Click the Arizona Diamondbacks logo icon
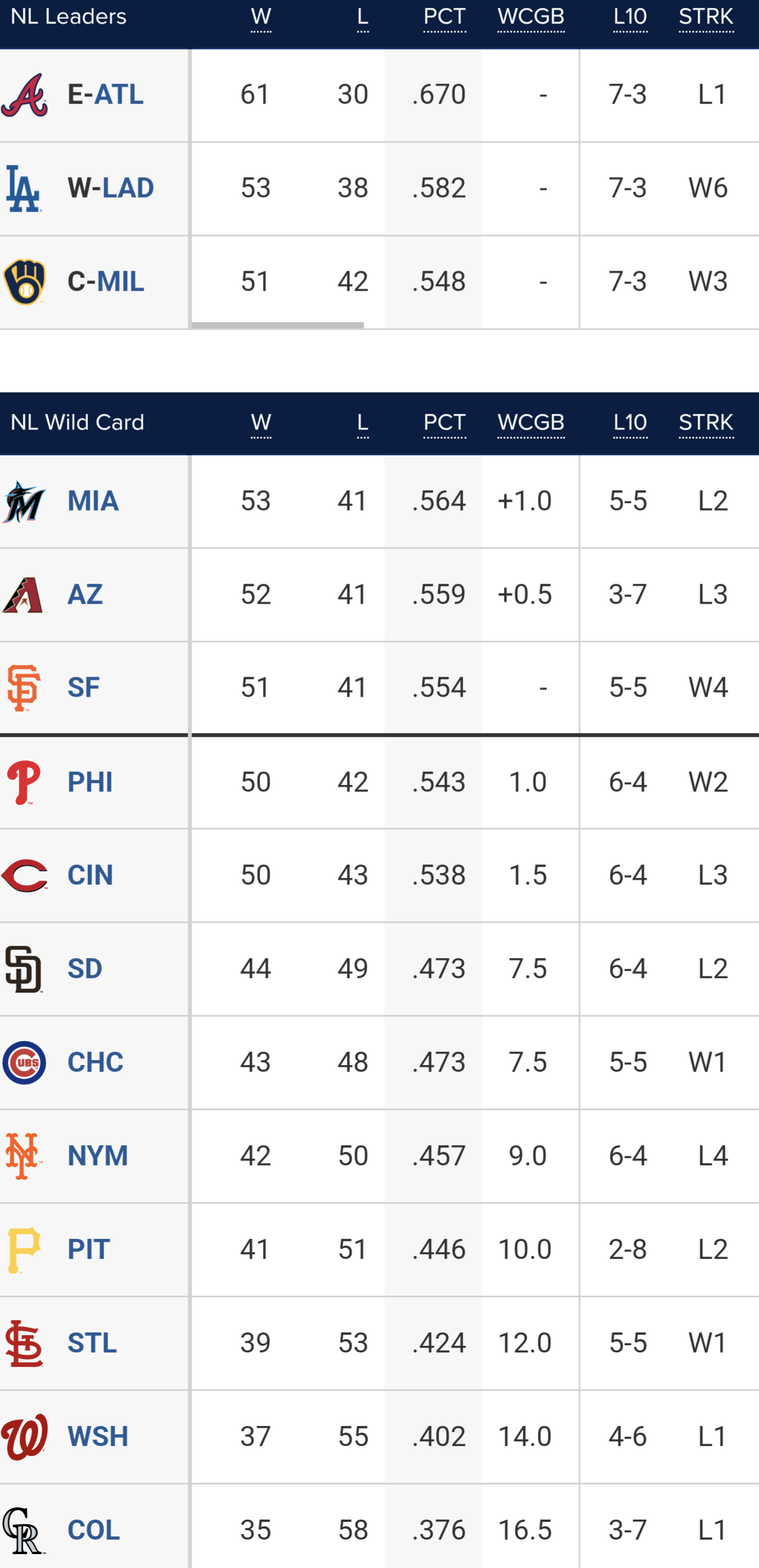 coord(25,595)
